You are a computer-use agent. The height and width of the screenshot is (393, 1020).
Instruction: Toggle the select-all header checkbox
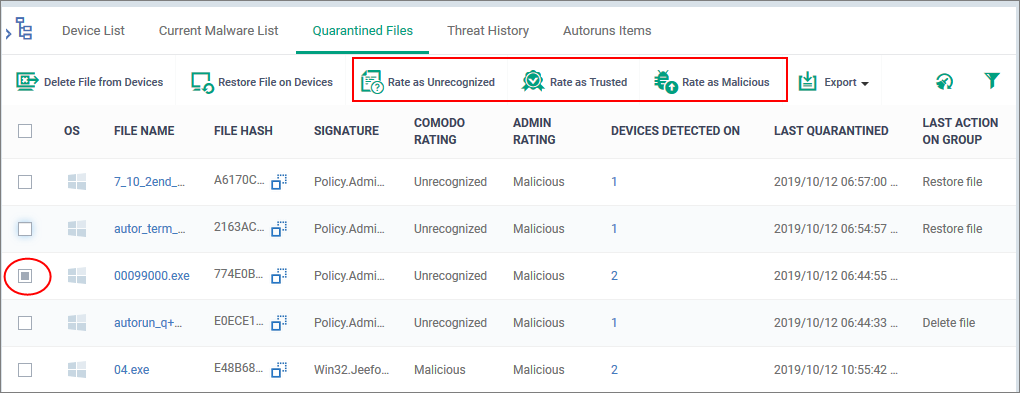click(x=25, y=131)
